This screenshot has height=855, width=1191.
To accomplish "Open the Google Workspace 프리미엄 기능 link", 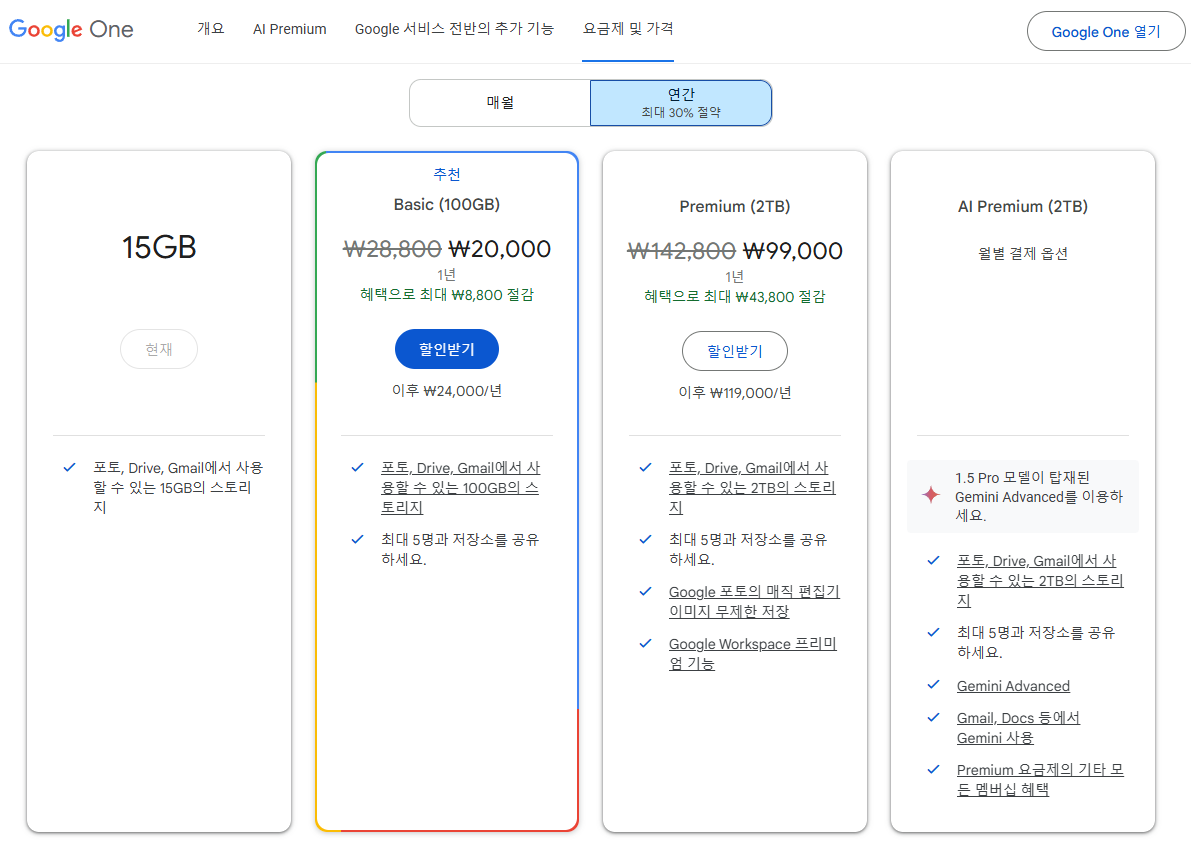I will [x=752, y=653].
